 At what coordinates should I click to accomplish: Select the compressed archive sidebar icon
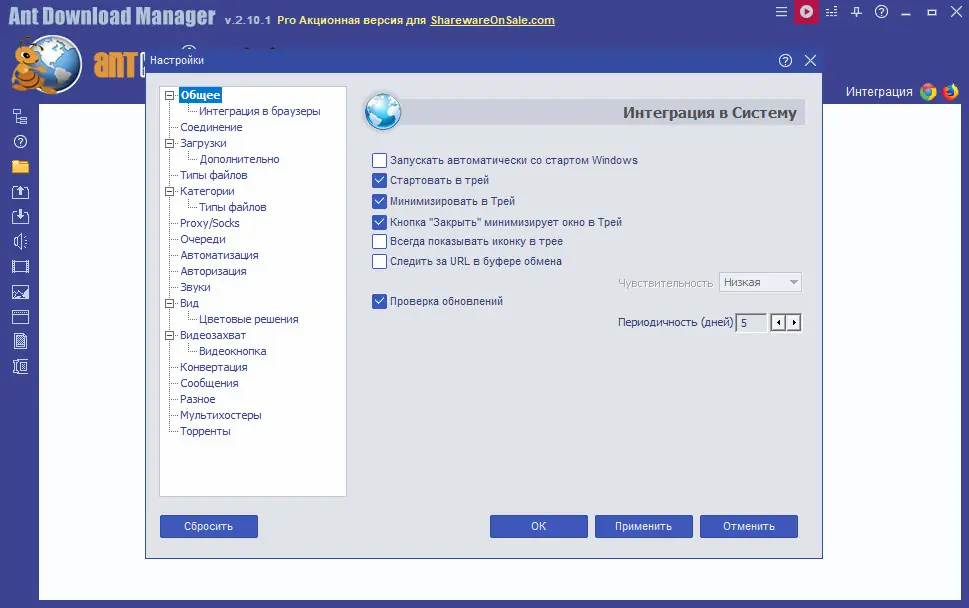[20, 366]
